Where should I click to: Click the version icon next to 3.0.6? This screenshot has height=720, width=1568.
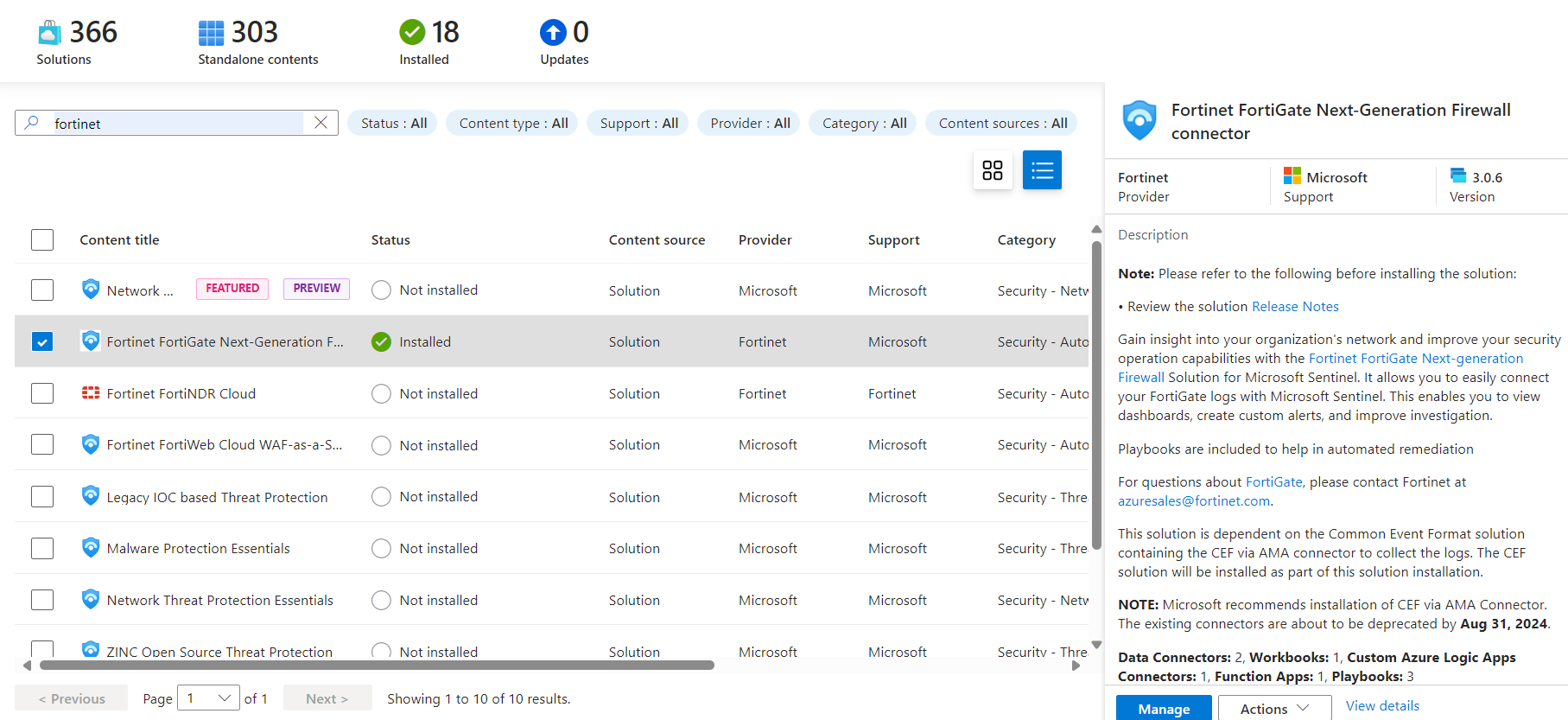pos(1458,175)
